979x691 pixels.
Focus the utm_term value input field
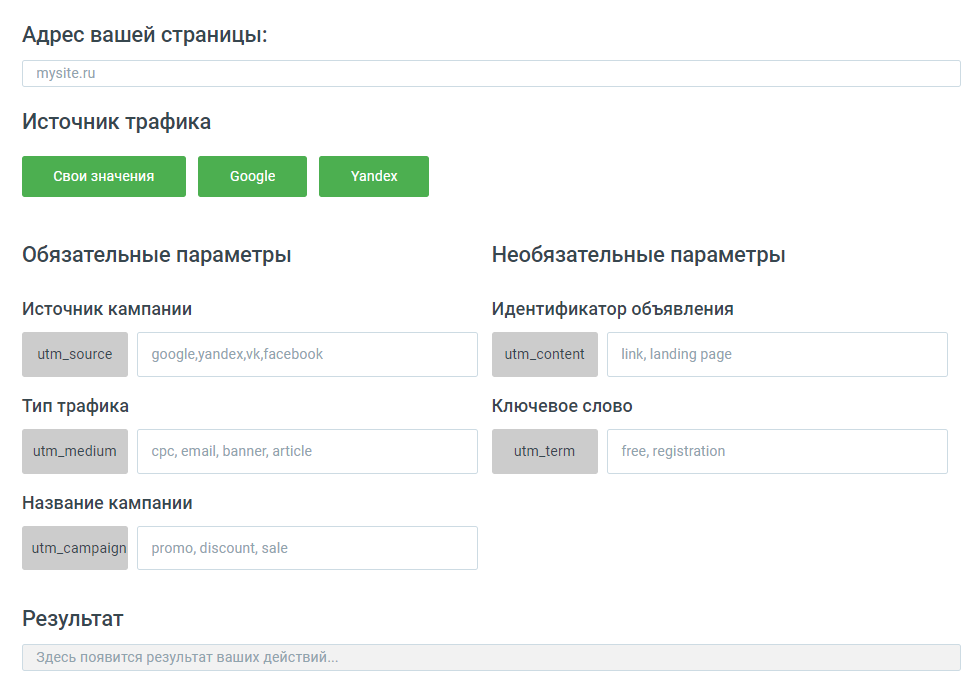pyautogui.click(x=777, y=451)
